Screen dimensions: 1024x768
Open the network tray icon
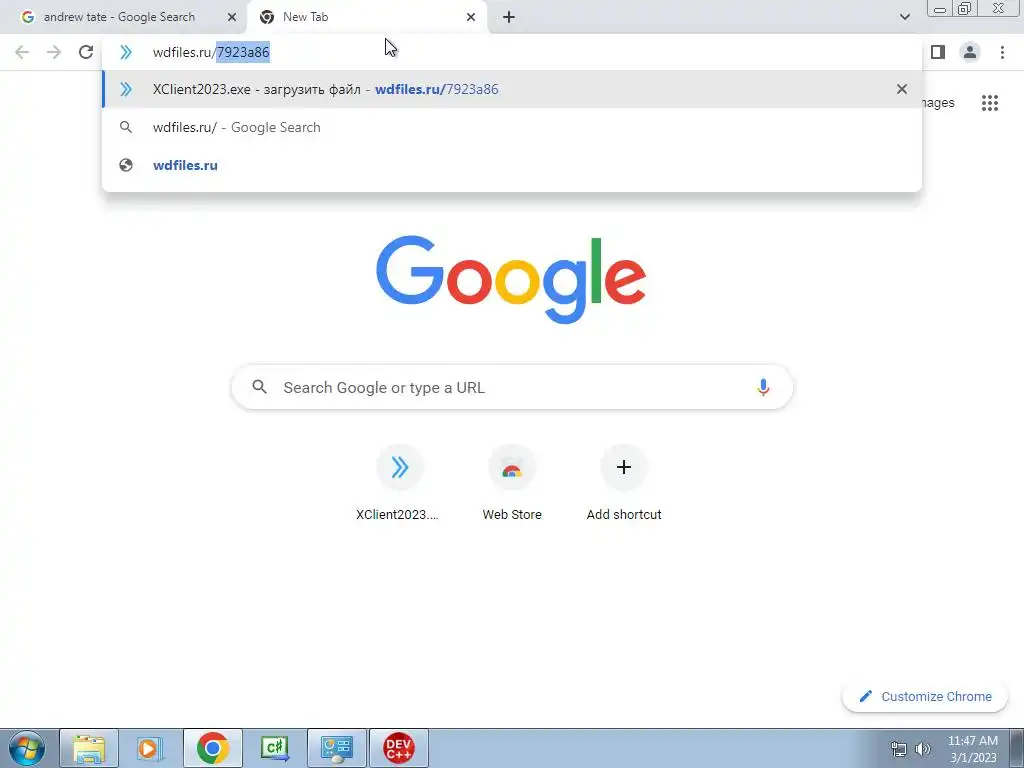pos(899,748)
